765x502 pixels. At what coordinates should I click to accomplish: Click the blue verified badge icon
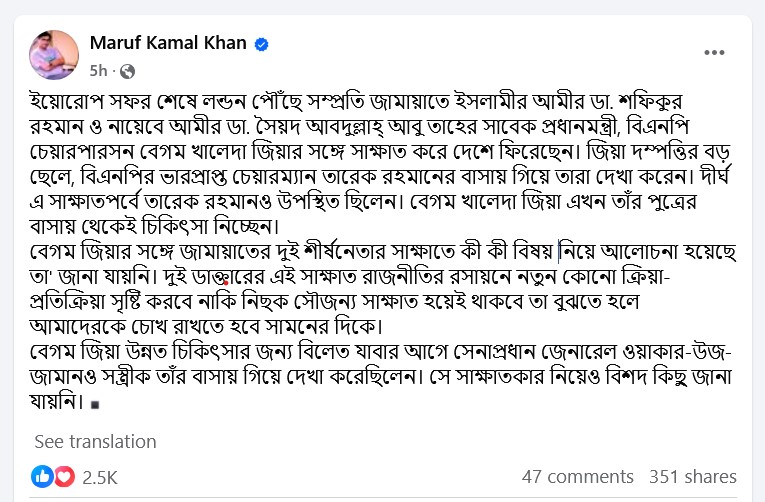(x=262, y=45)
